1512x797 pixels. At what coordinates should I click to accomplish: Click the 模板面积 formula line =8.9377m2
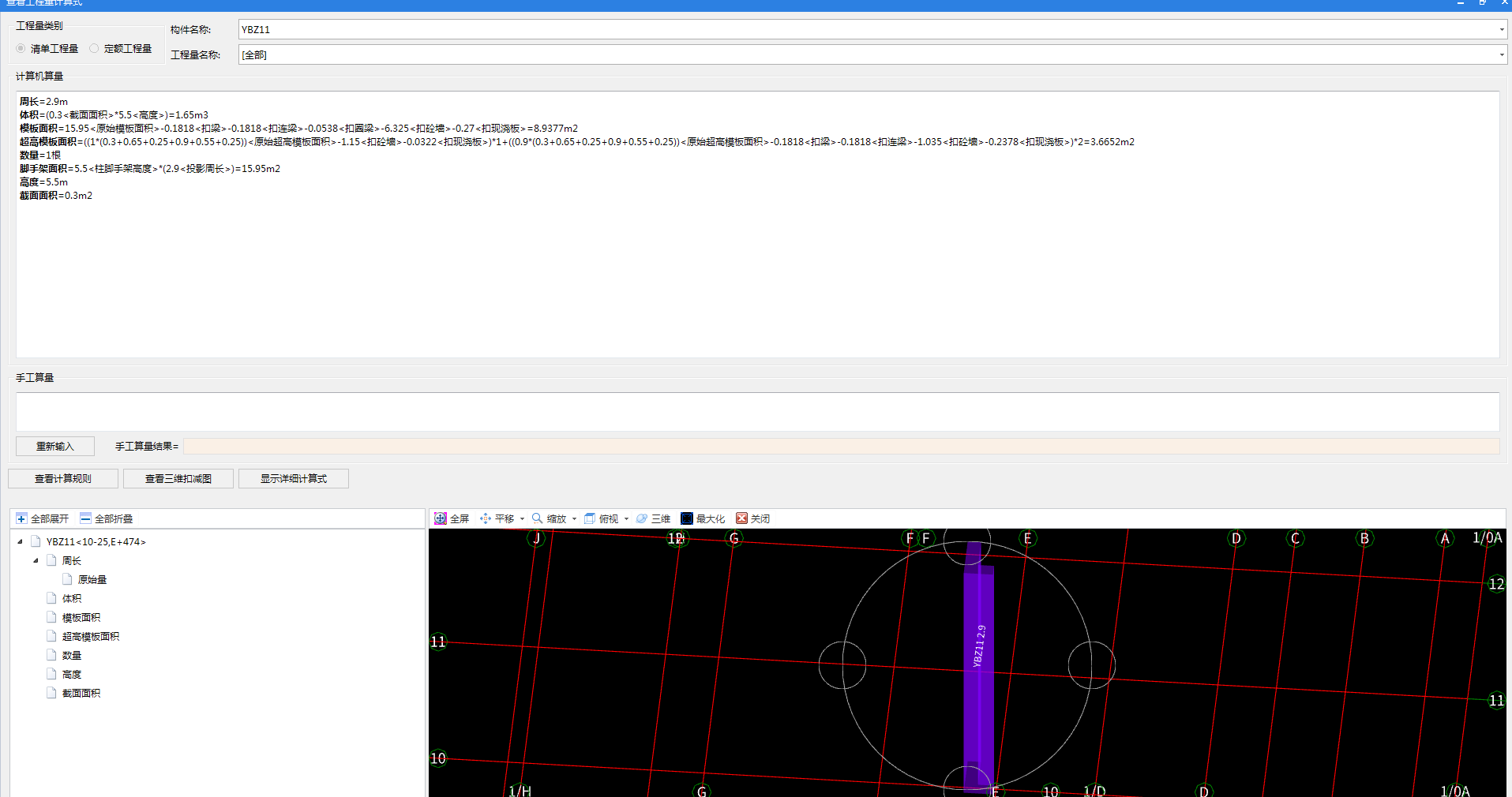[x=298, y=129]
